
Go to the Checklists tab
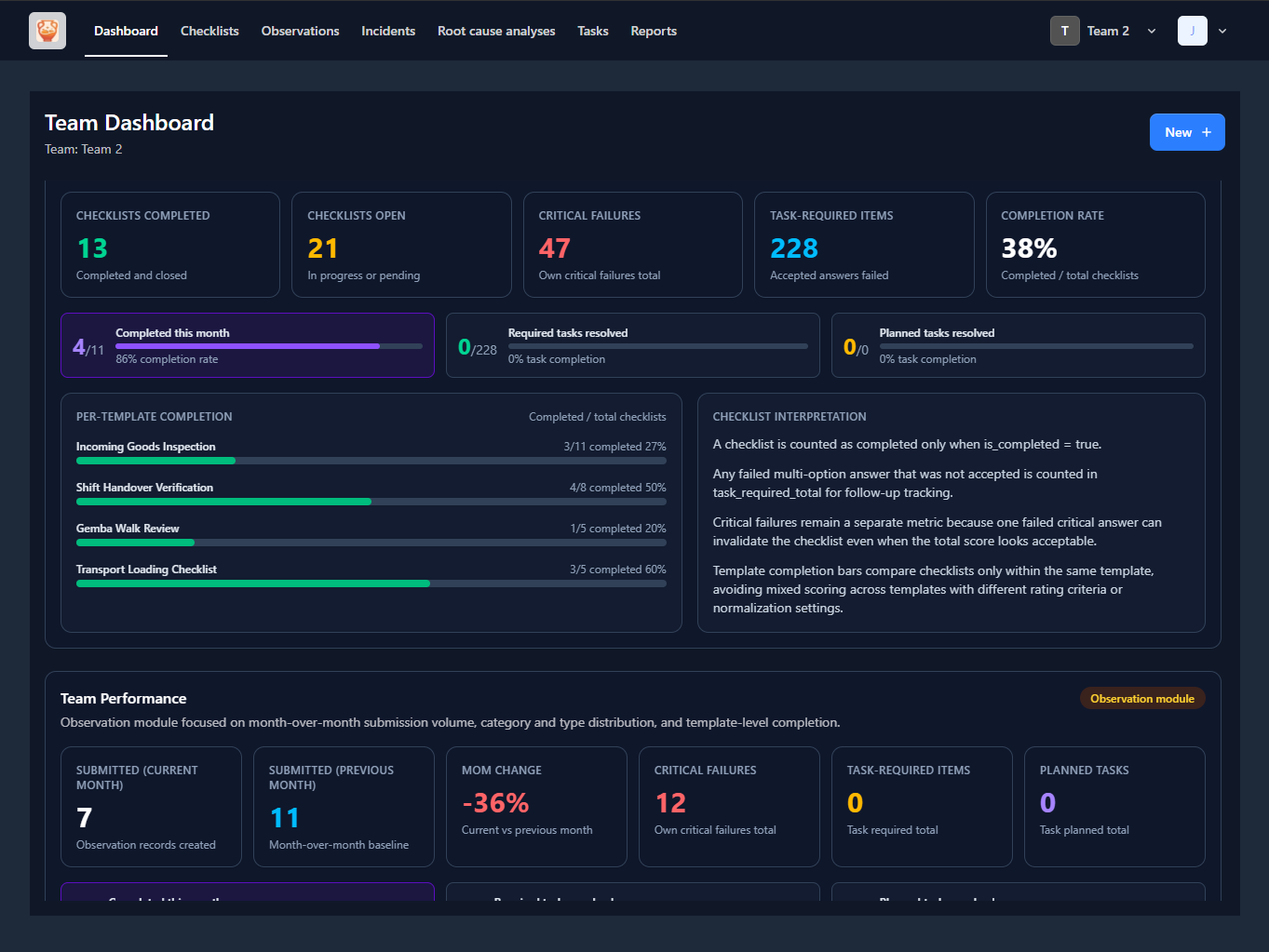coord(209,31)
